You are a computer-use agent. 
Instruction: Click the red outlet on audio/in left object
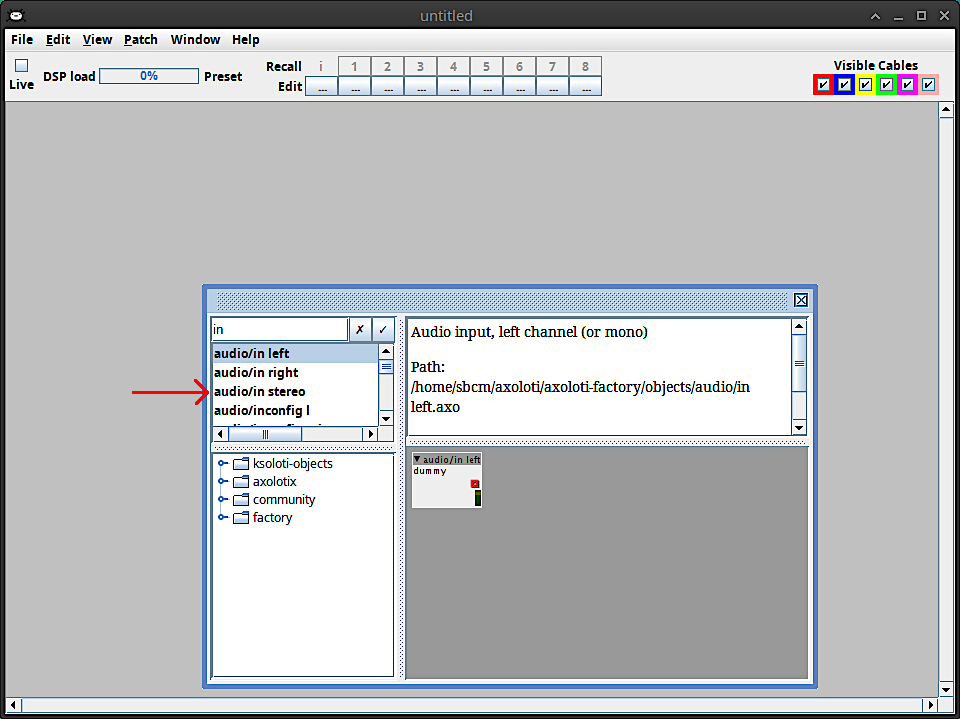(474, 484)
